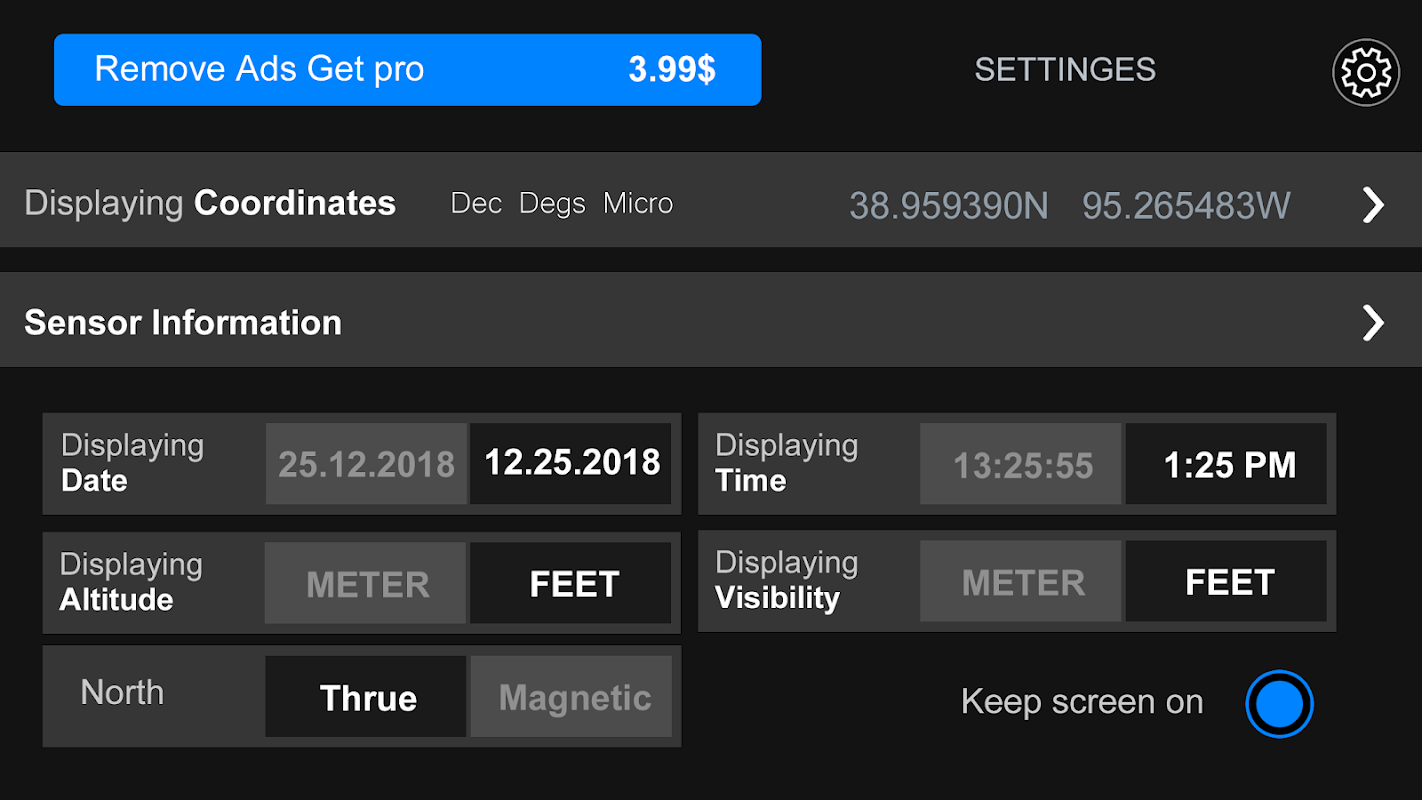This screenshot has height=800, width=1422.
Task: Set altitude units to METER
Action: (x=367, y=584)
